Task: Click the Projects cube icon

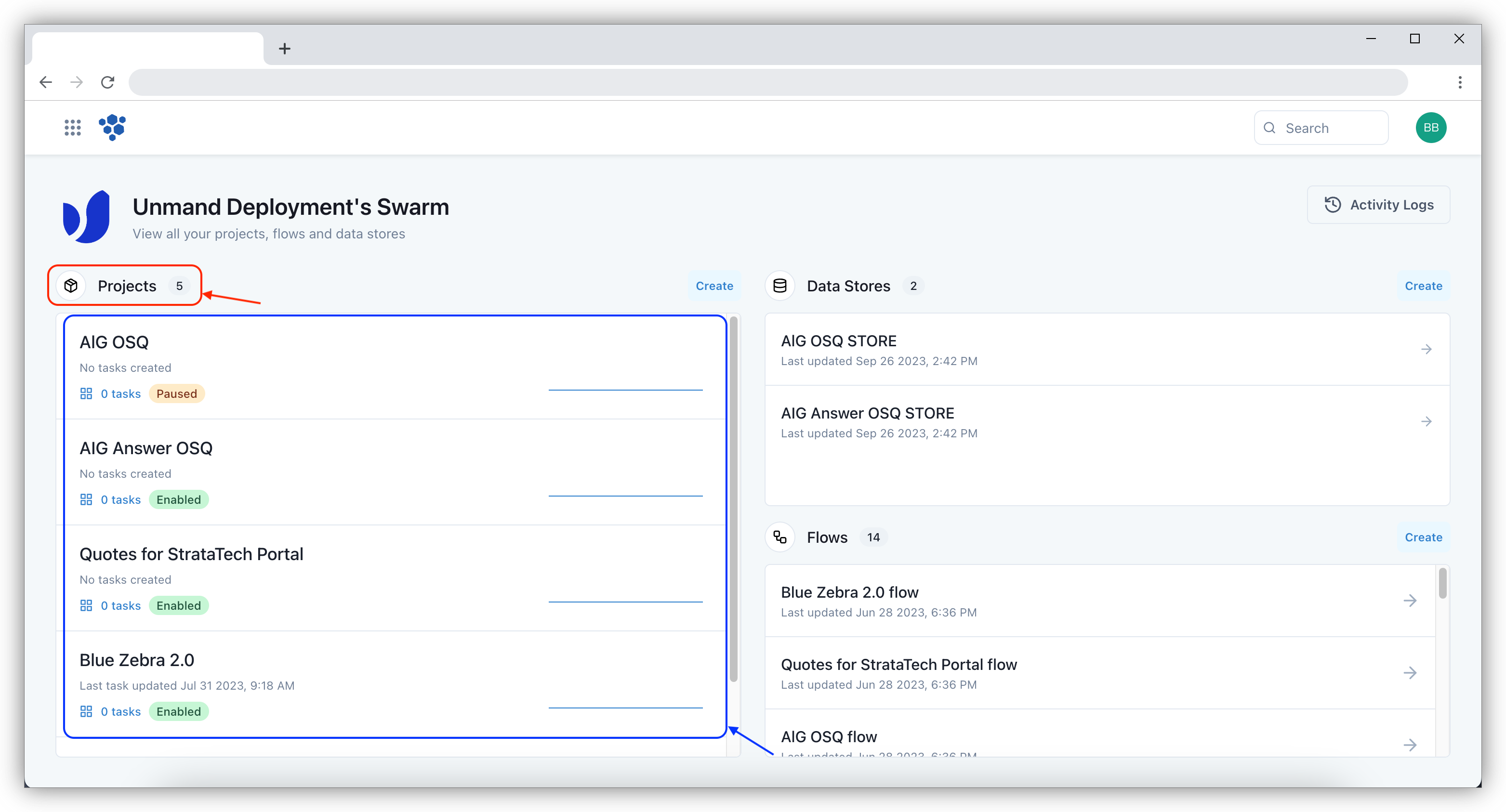Action: click(71, 286)
